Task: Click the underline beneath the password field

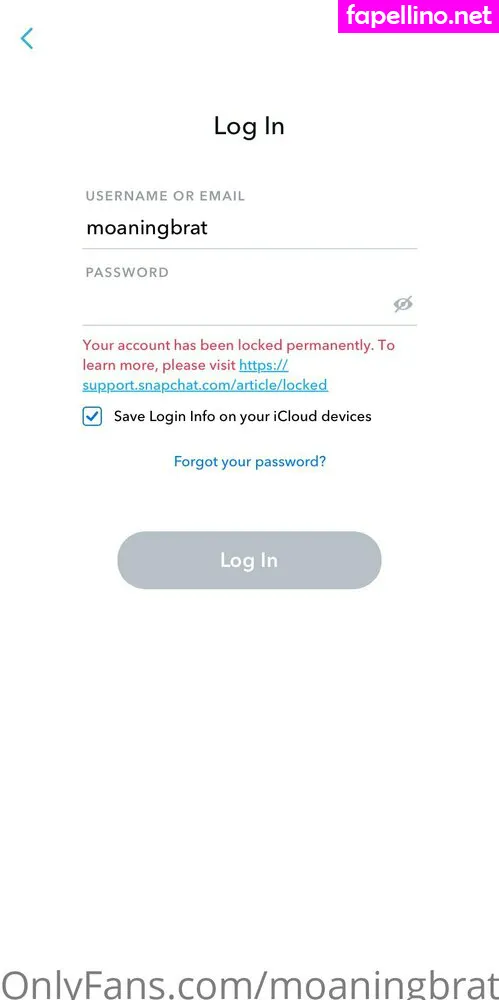Action: (250, 325)
